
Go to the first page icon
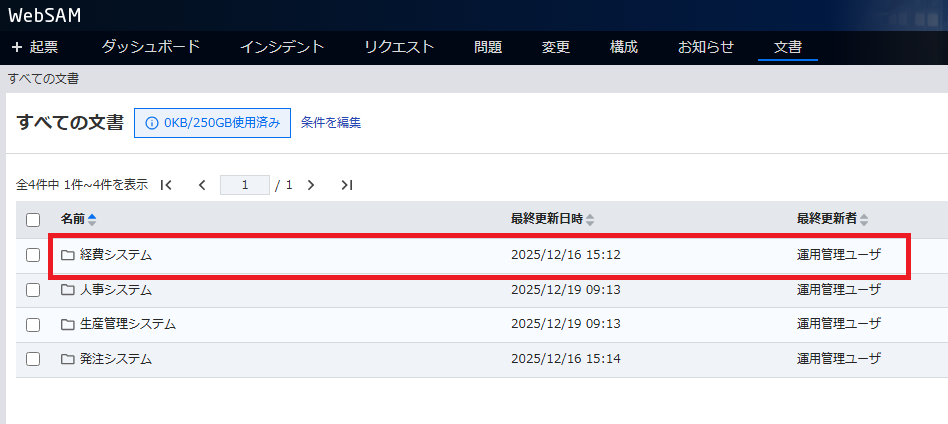167,185
